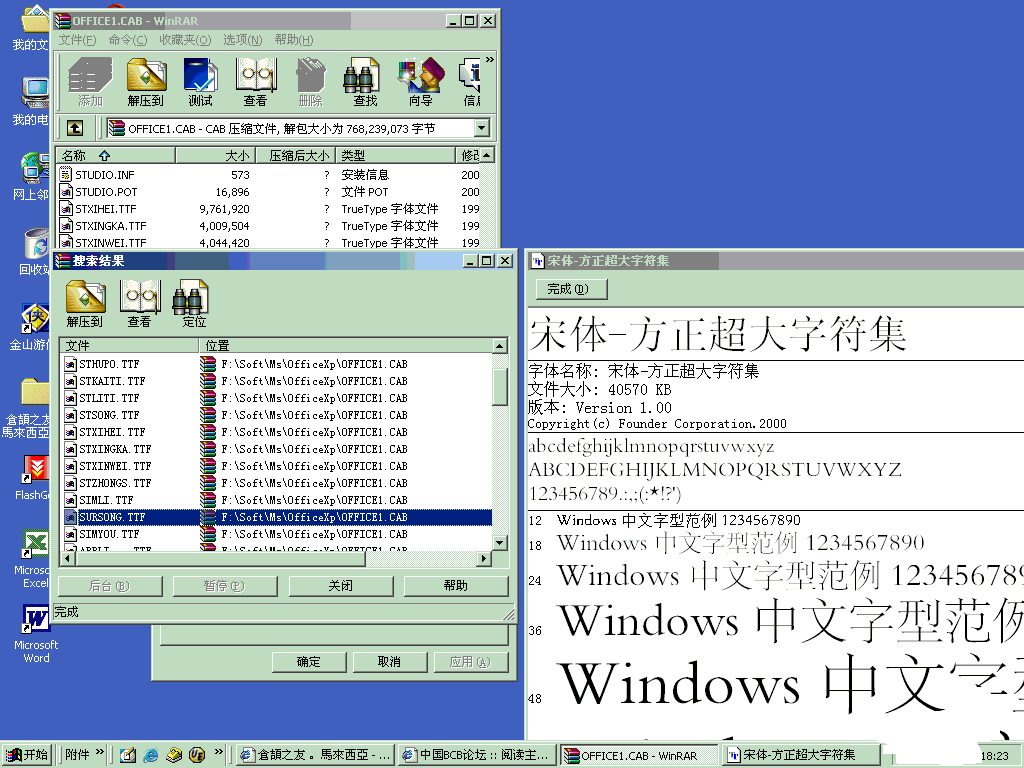The image size is (1024, 768).
Task: Open the 金山游侠 desktop shortcut
Action: (33, 327)
